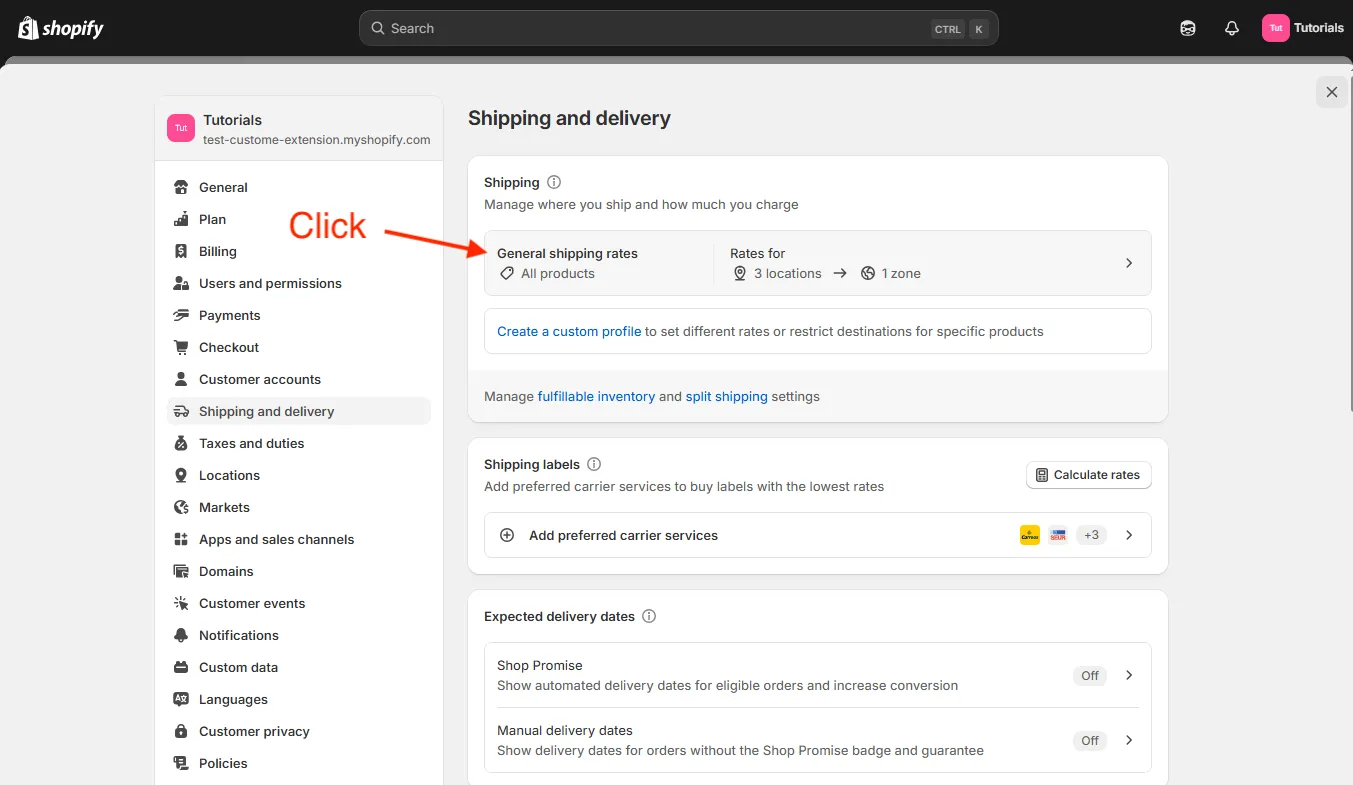This screenshot has width=1353, height=785.
Task: Toggle Shop Promise from Off
Action: click(1089, 675)
